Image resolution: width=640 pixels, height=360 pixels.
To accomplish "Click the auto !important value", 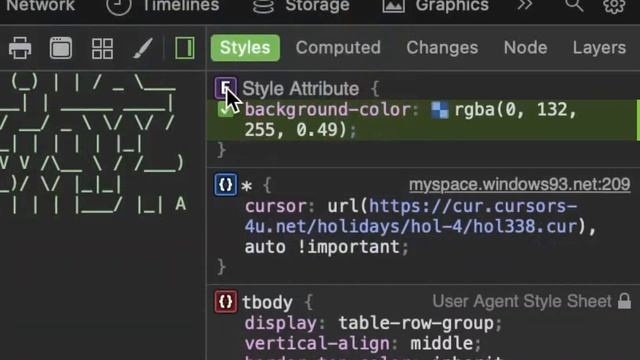I will pyautogui.click(x=322, y=247).
